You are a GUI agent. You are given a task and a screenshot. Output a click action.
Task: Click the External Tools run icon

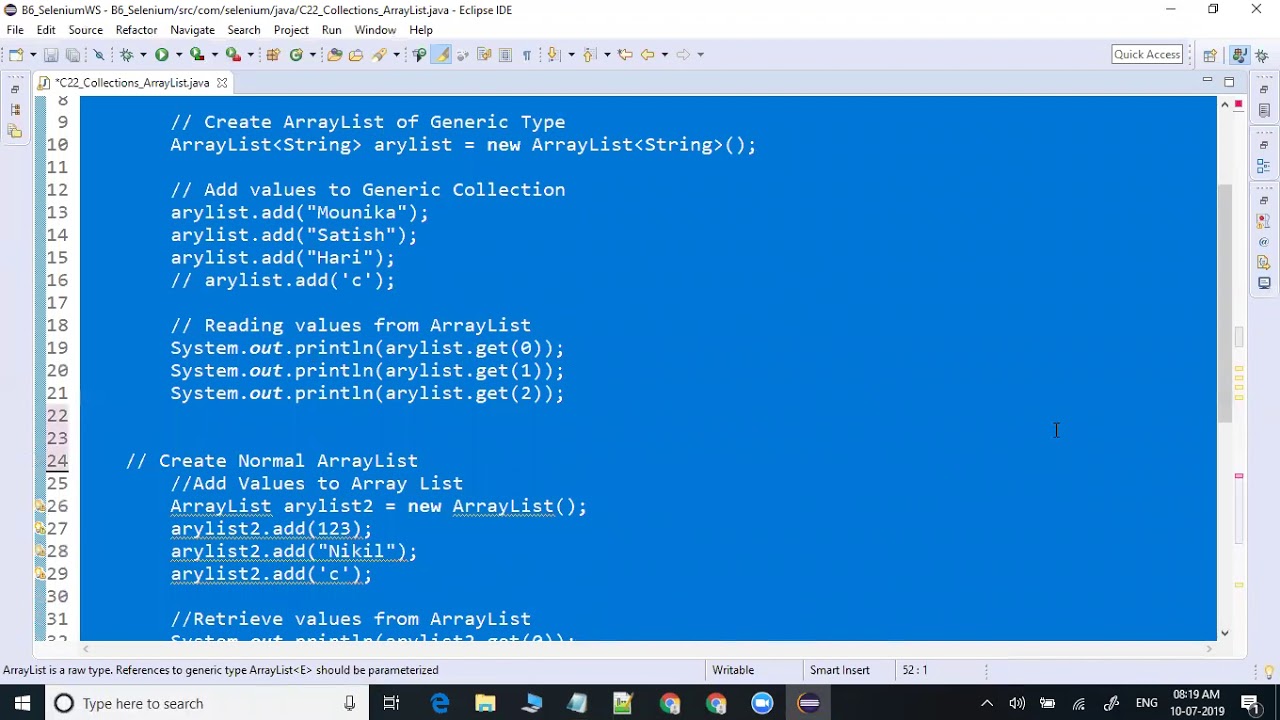coord(233,54)
